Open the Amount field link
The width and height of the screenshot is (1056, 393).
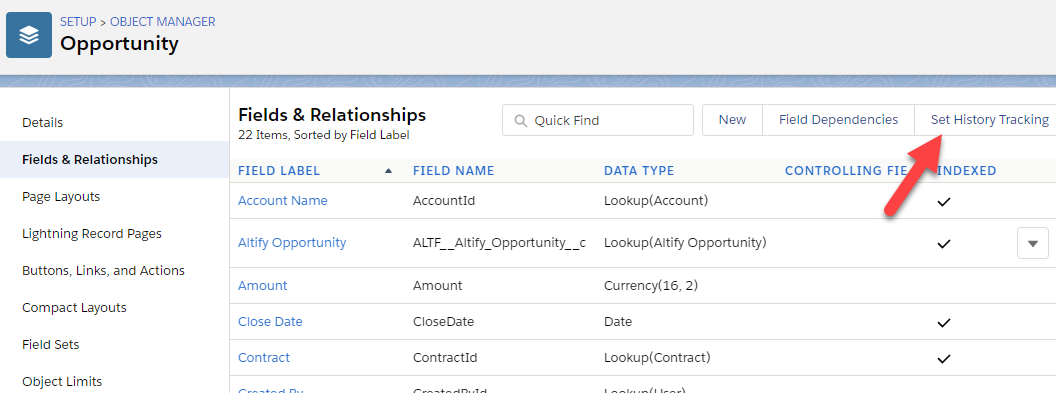point(263,285)
